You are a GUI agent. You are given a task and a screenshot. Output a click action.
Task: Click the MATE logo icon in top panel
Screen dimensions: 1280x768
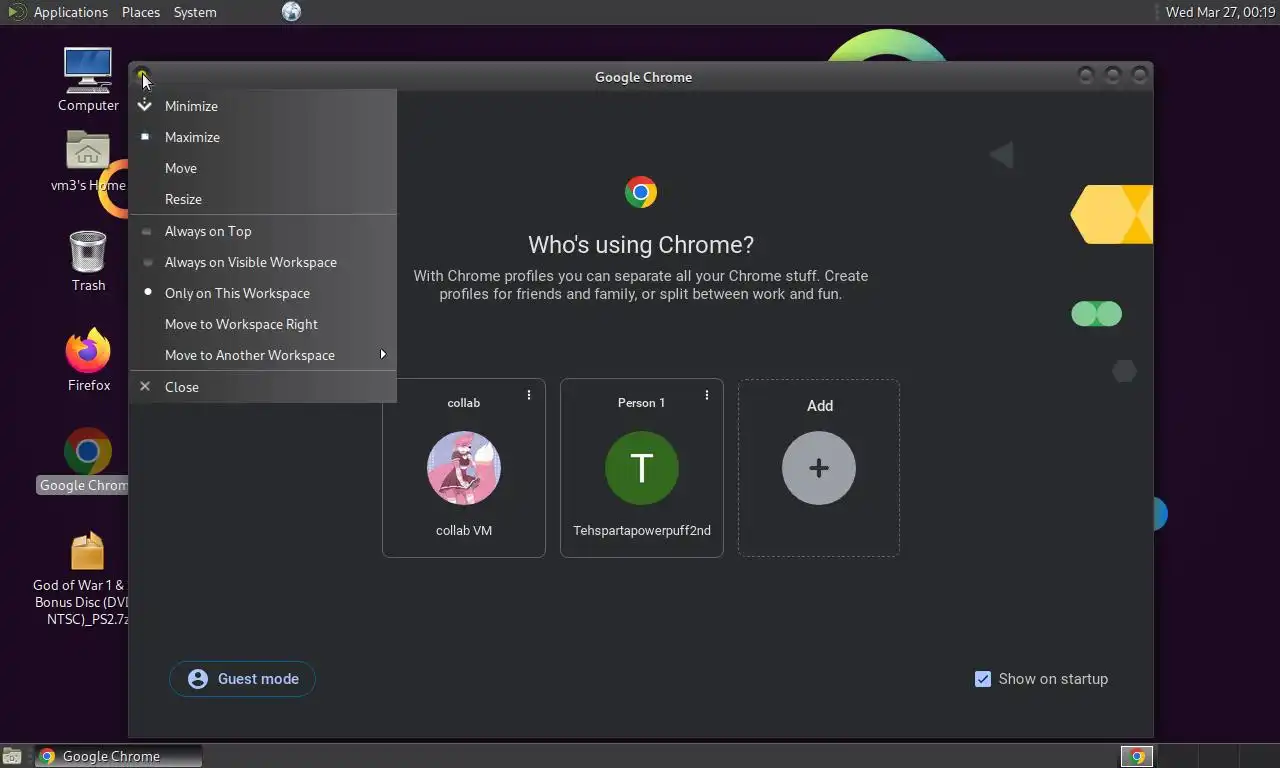coord(16,12)
